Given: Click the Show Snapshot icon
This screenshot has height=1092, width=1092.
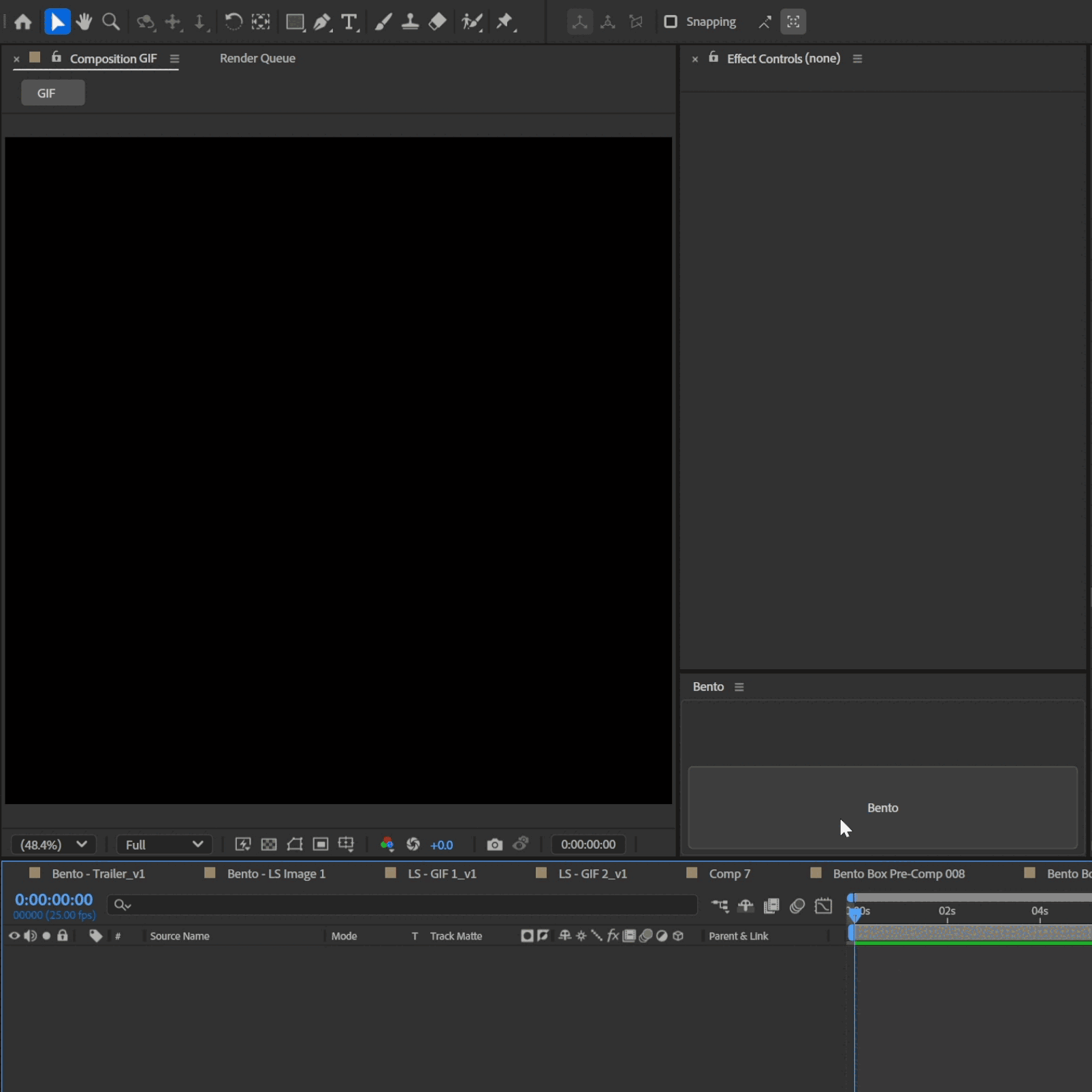Looking at the screenshot, I should (521, 844).
